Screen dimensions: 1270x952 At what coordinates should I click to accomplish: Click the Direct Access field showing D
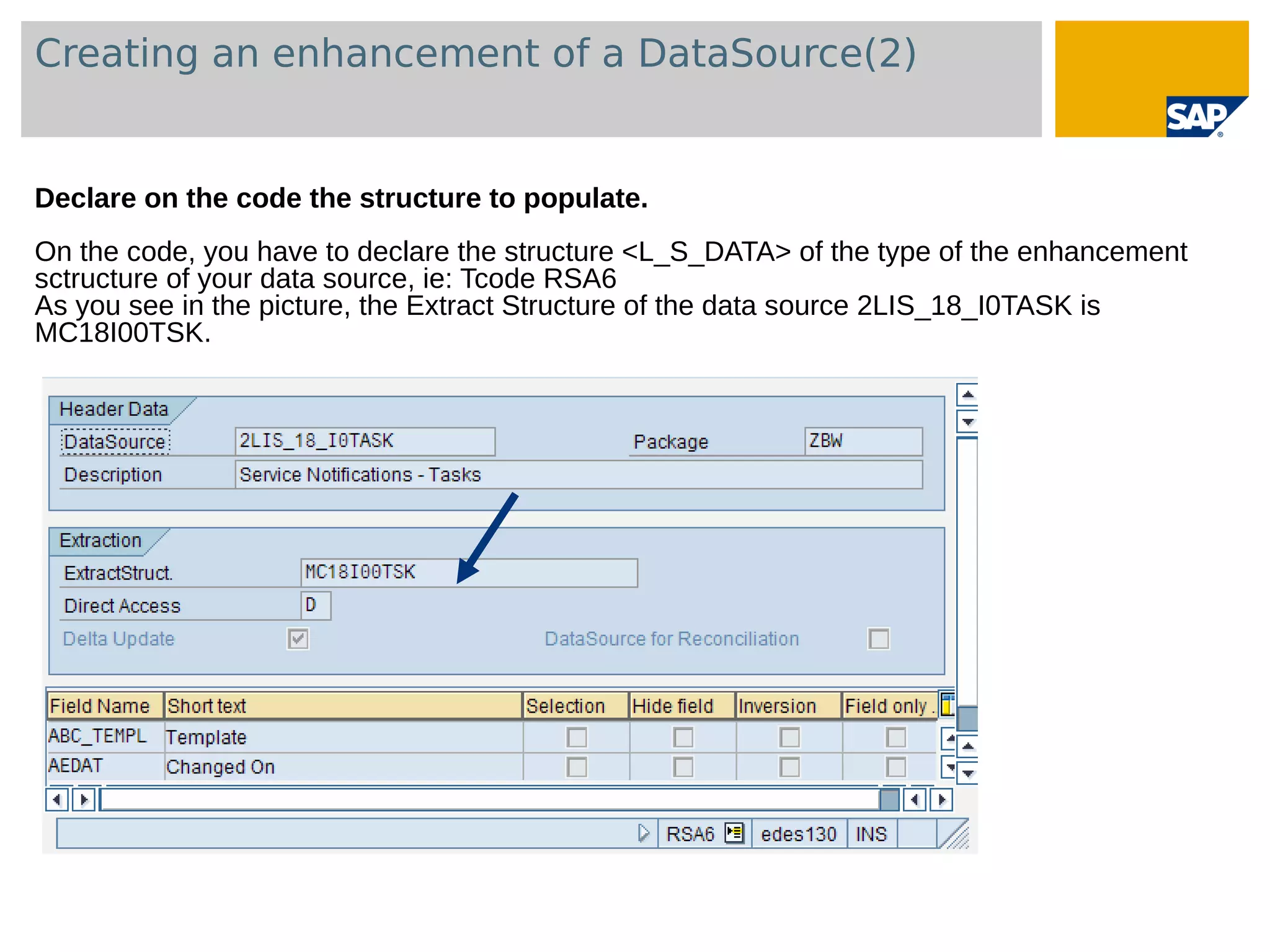click(x=316, y=606)
